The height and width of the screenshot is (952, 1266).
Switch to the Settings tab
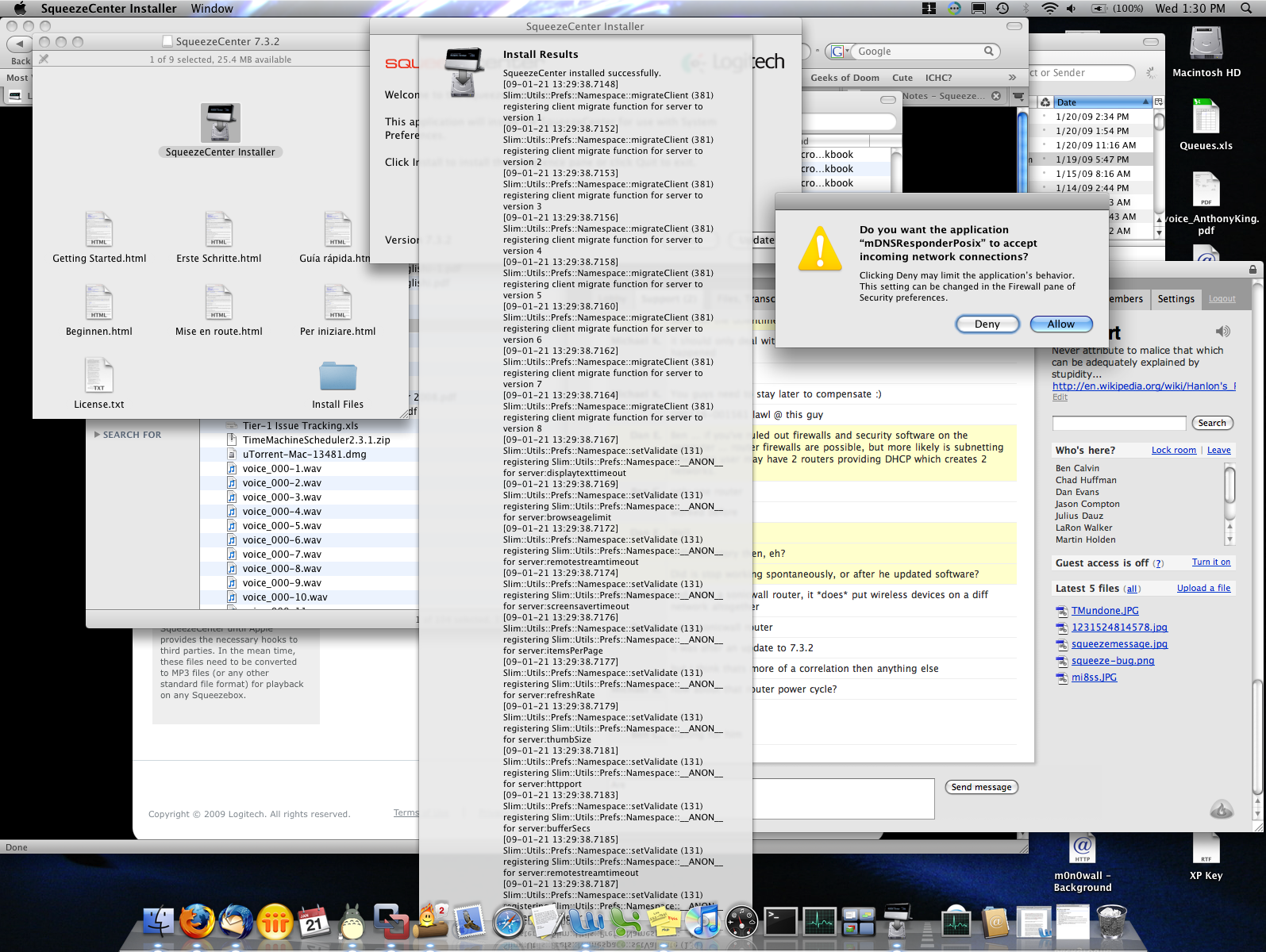point(1176,299)
